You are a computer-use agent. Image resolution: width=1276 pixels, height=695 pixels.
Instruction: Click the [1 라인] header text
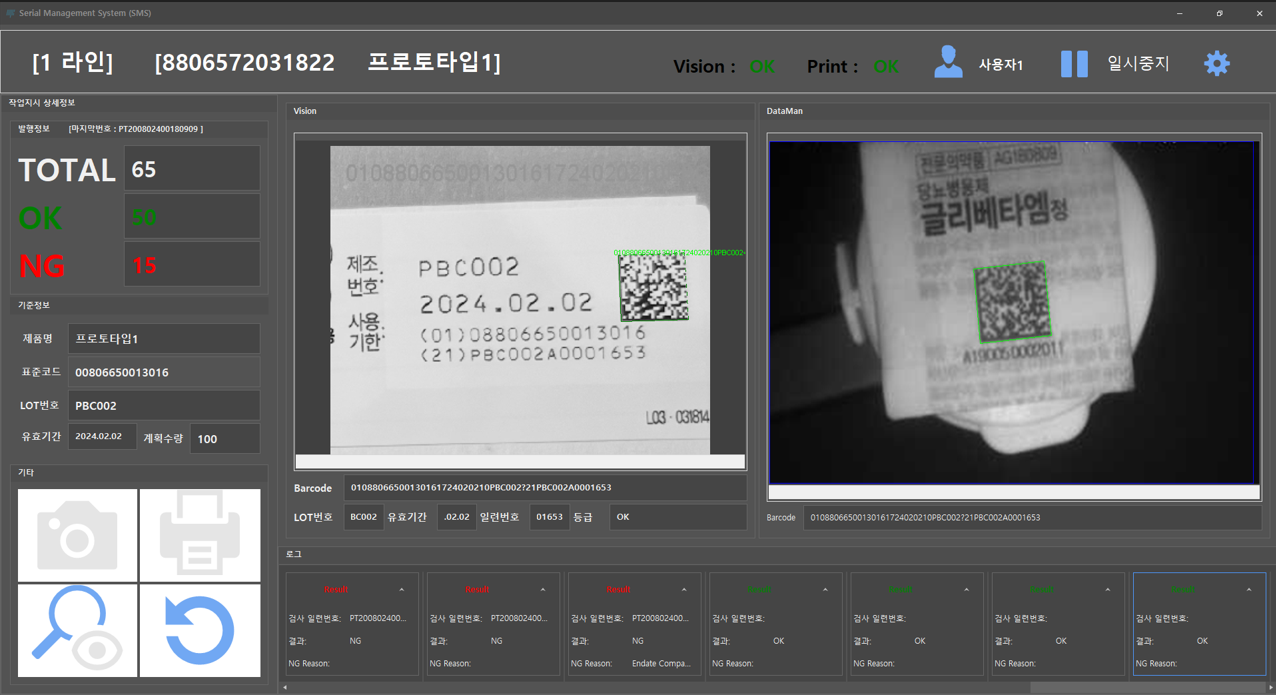72,63
